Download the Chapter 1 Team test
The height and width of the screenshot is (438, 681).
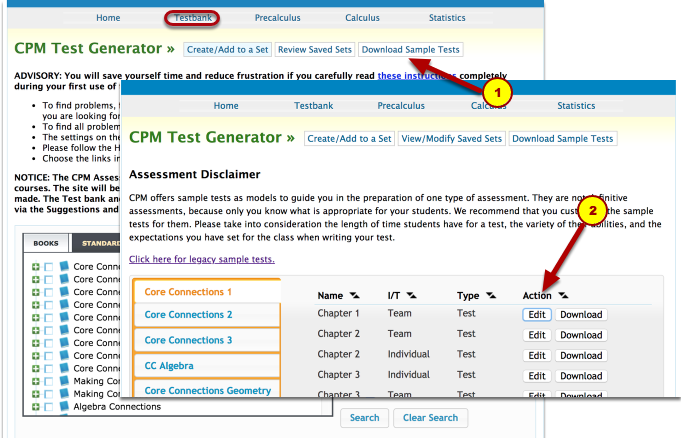581,315
